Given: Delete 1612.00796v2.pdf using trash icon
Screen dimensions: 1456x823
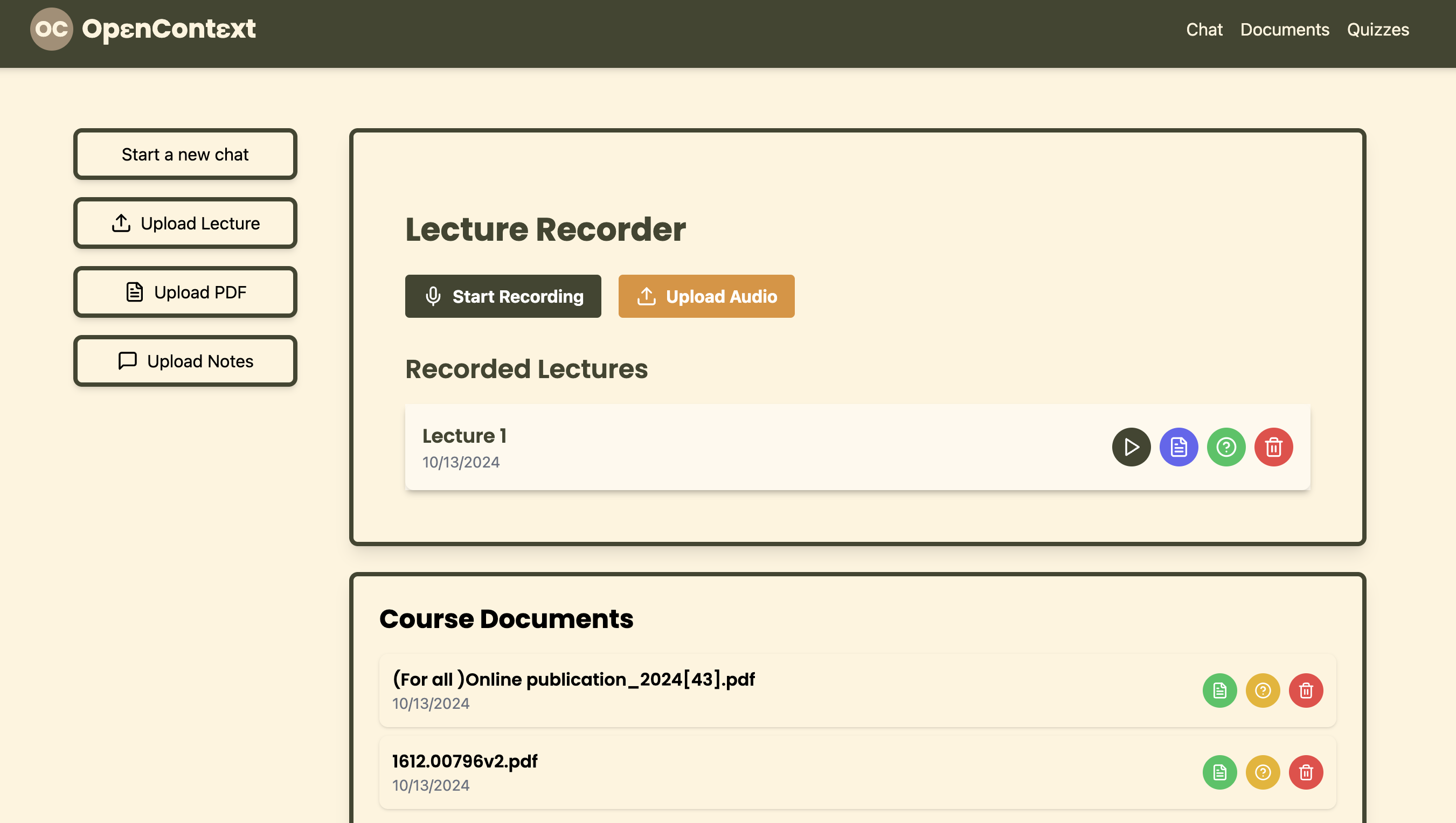Looking at the screenshot, I should [1306, 772].
